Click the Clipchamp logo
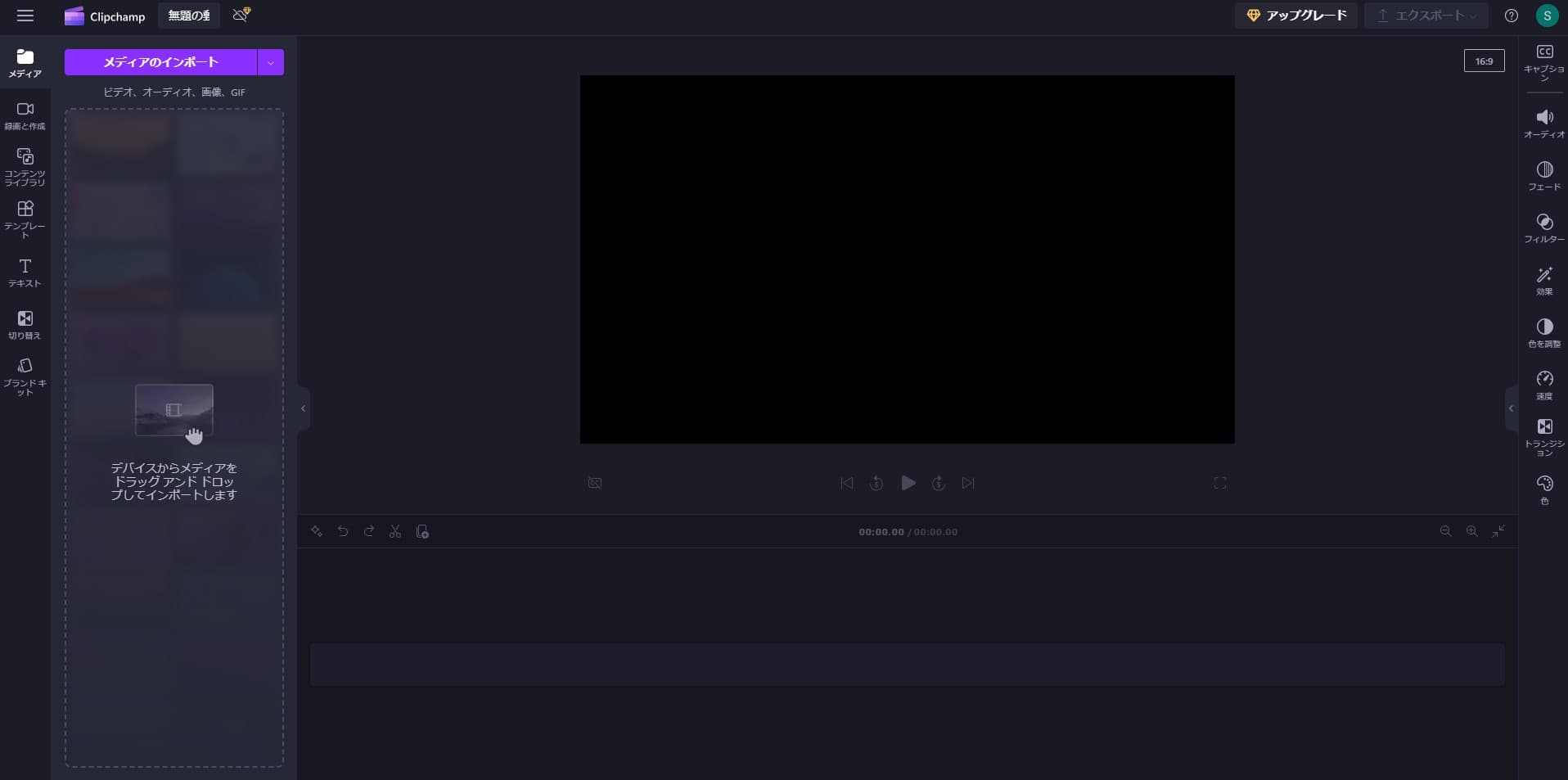This screenshot has height=780, width=1568. point(105,16)
